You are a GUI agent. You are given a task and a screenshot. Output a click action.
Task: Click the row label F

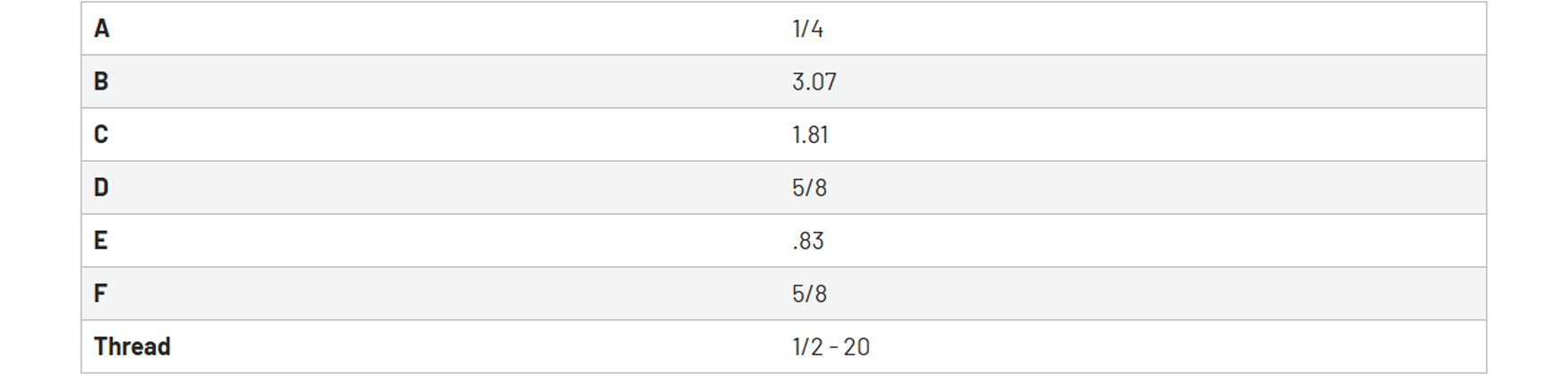(100, 293)
